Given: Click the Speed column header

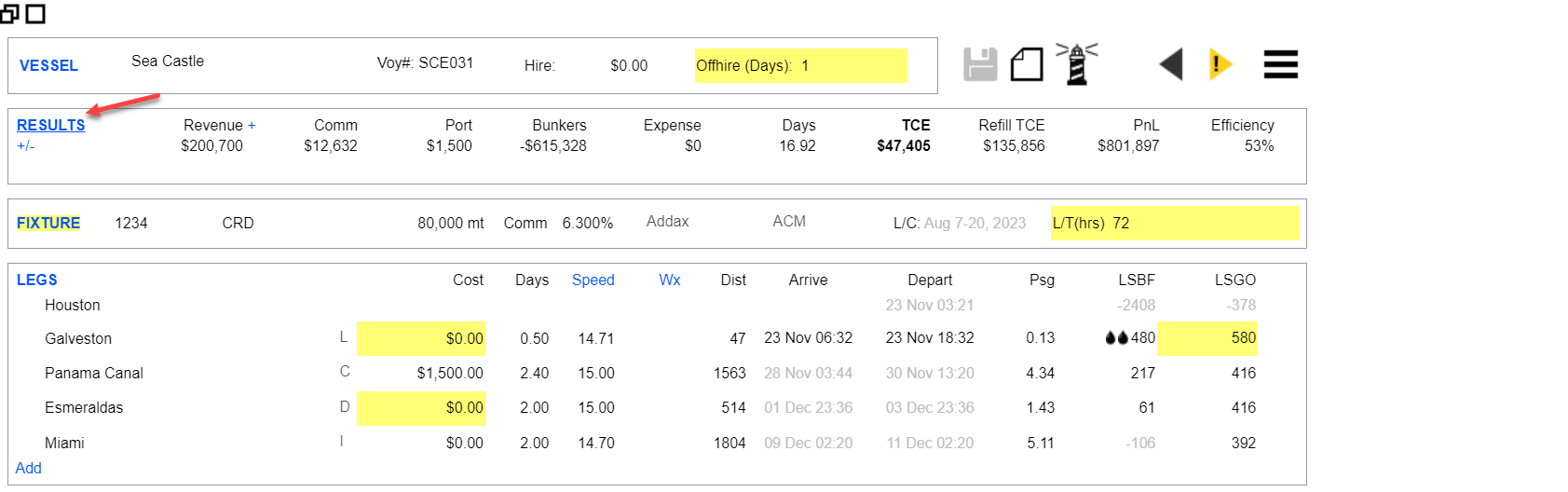Looking at the screenshot, I should pos(593,280).
